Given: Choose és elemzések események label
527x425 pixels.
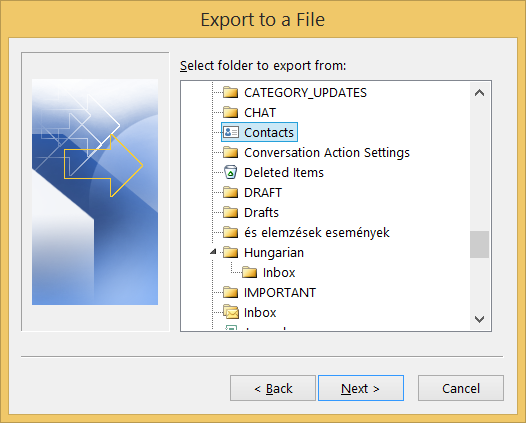Looking at the screenshot, I should [317, 232].
